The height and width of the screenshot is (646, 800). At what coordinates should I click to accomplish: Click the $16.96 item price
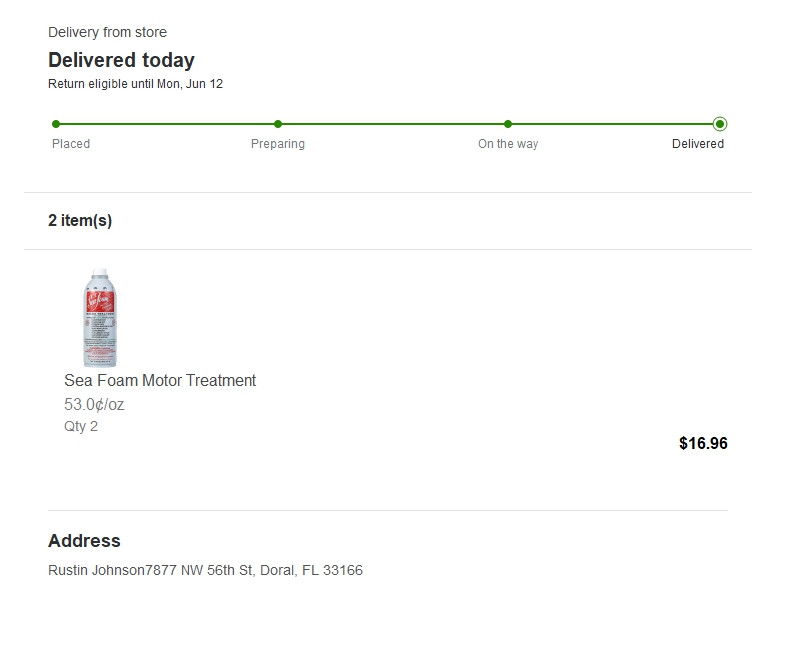coord(703,443)
